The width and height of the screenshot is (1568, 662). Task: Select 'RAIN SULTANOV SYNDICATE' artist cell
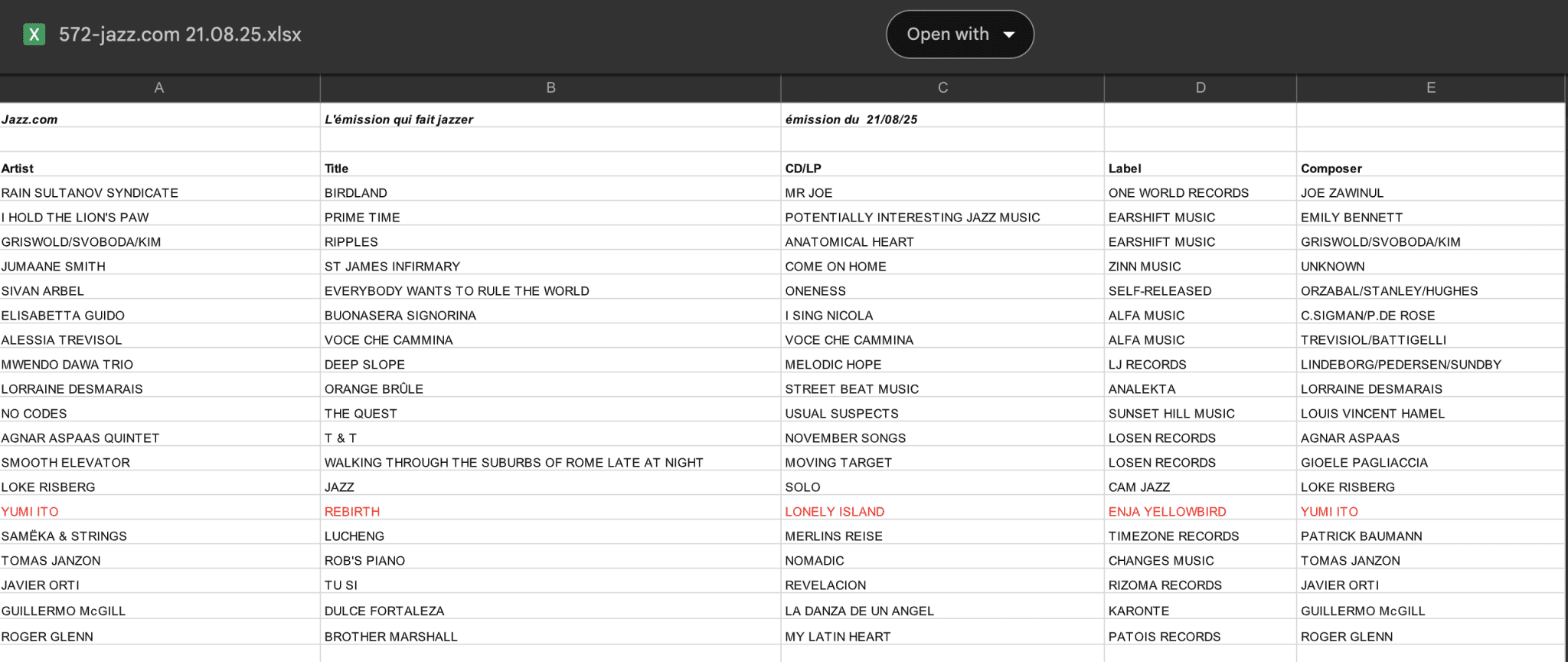point(159,189)
